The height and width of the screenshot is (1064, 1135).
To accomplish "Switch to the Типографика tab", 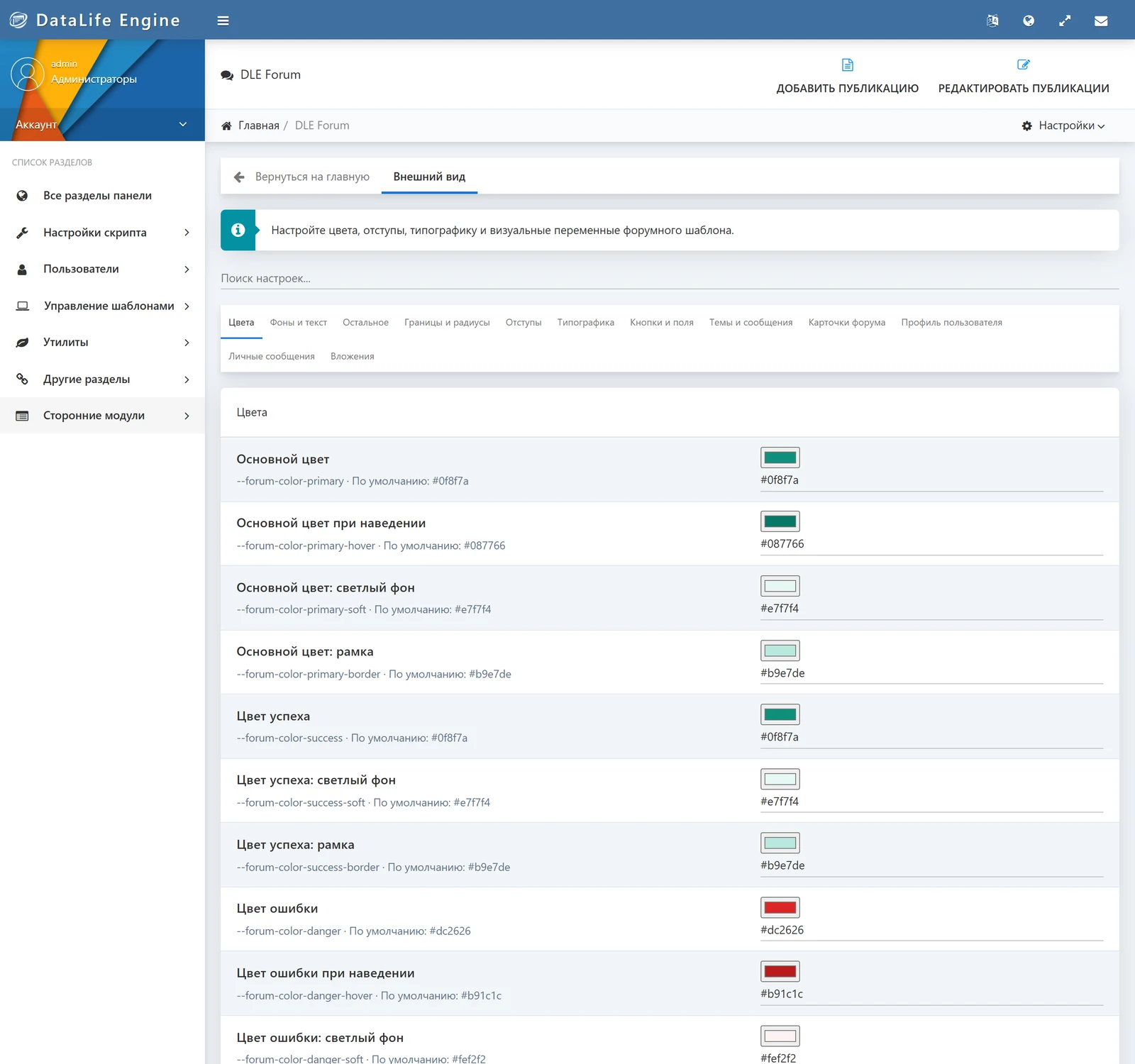I will tap(585, 322).
